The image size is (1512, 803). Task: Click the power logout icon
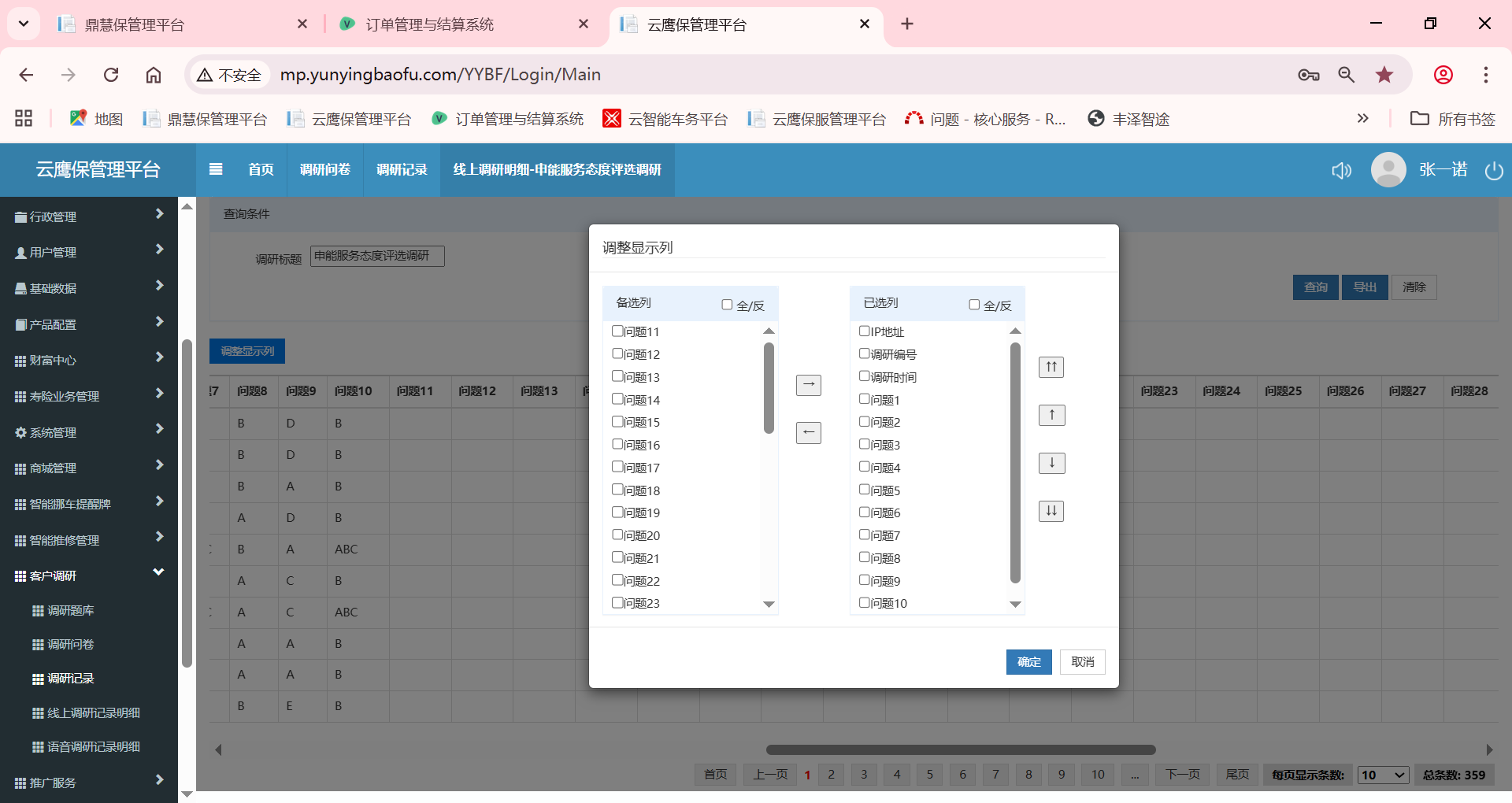[x=1493, y=171]
